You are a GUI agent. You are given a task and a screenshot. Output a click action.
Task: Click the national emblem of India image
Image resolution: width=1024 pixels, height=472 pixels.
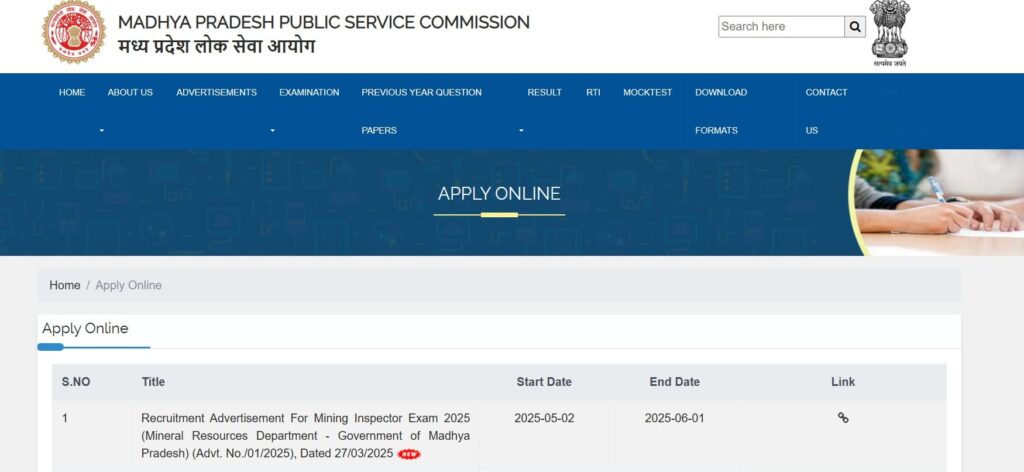889,33
